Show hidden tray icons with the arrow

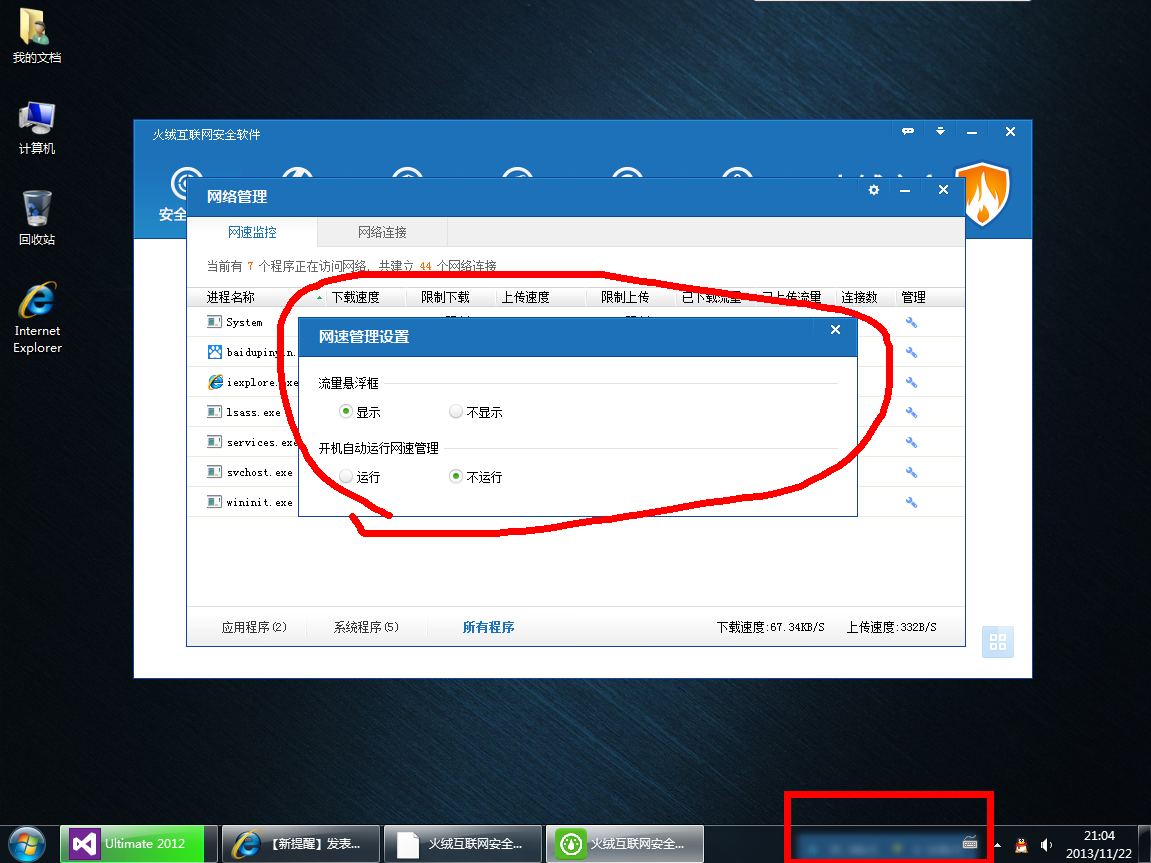(x=997, y=844)
